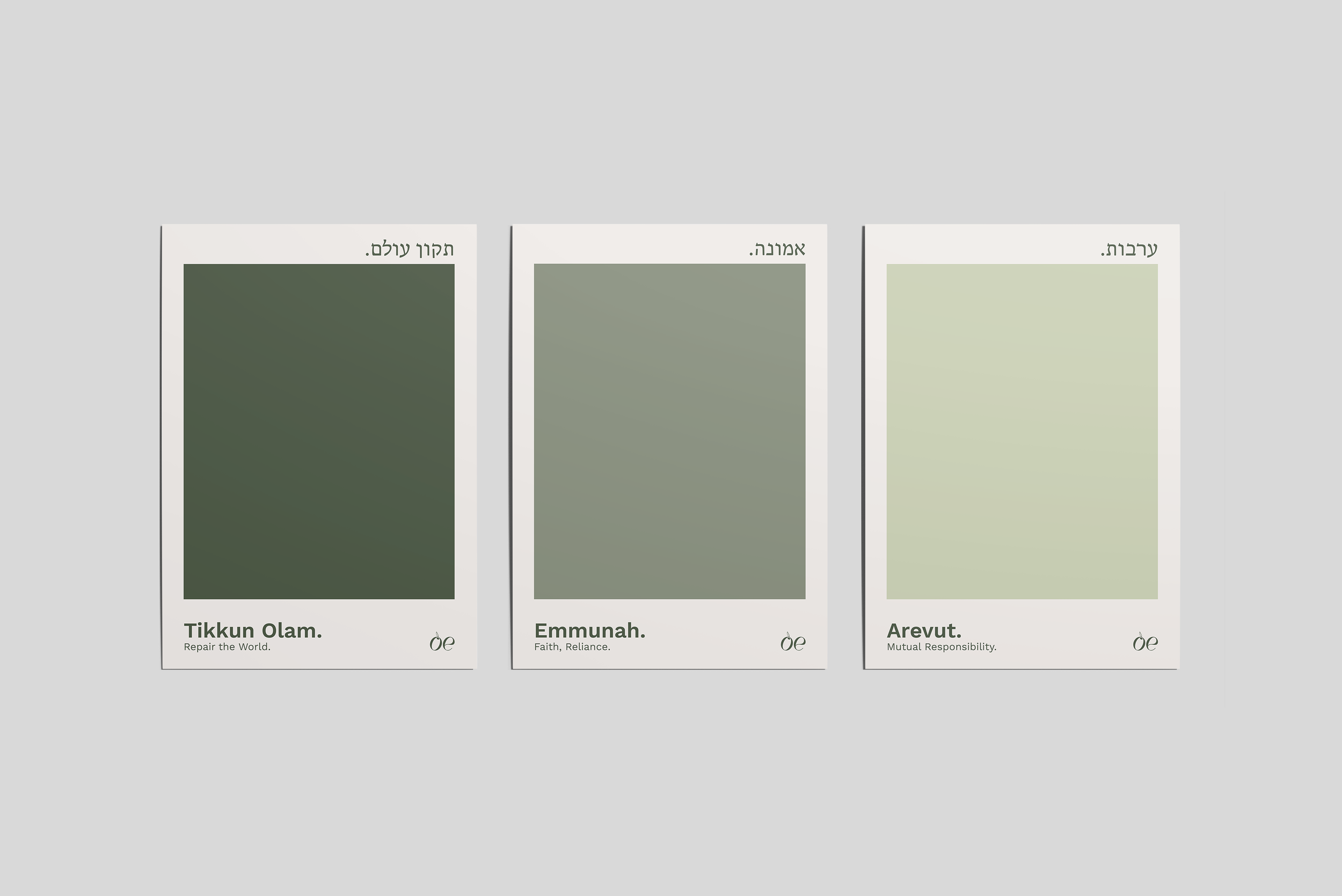Click the bold "Emmunah." heading
This screenshot has height=896, width=1342.
click(589, 631)
